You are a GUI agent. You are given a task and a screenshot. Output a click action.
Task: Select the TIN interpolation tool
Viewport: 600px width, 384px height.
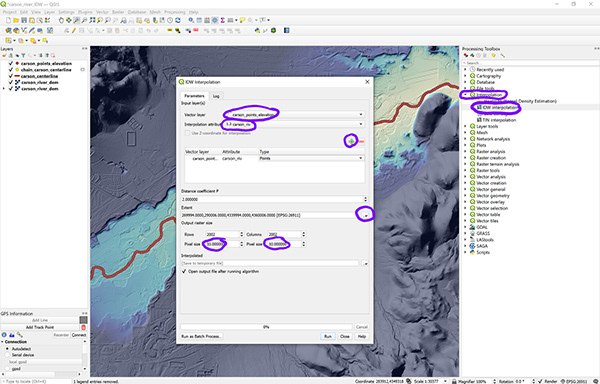(499, 120)
